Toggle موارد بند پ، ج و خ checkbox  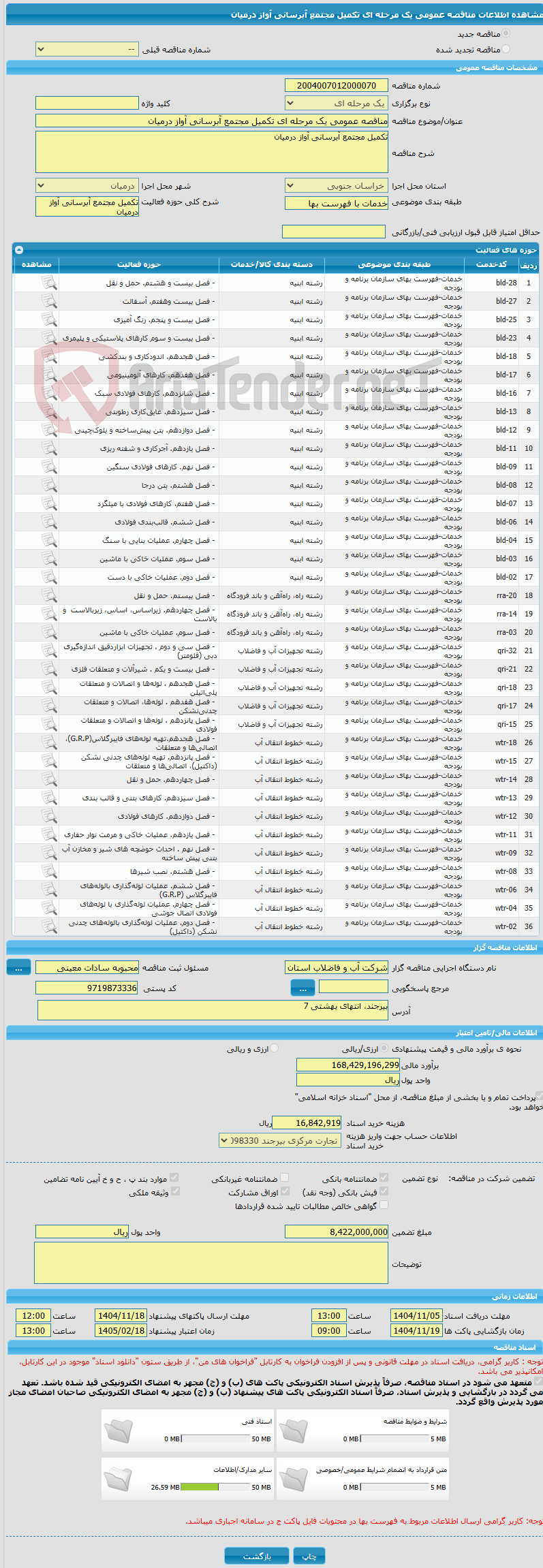175,1177
